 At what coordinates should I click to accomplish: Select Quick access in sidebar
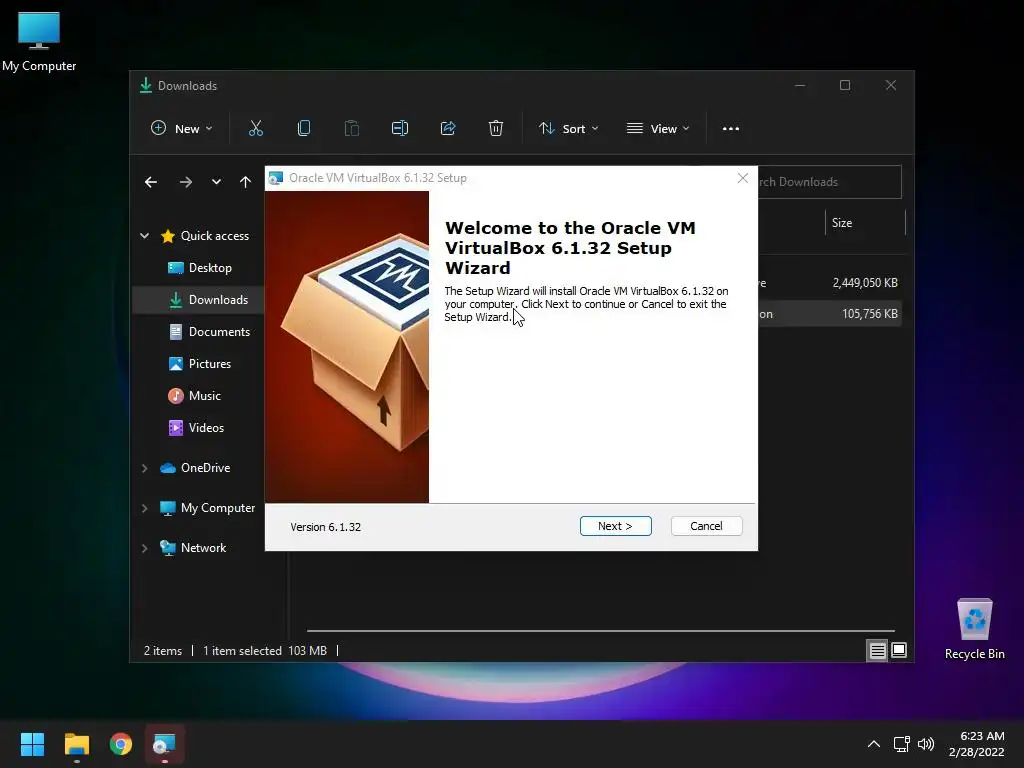[205, 236]
